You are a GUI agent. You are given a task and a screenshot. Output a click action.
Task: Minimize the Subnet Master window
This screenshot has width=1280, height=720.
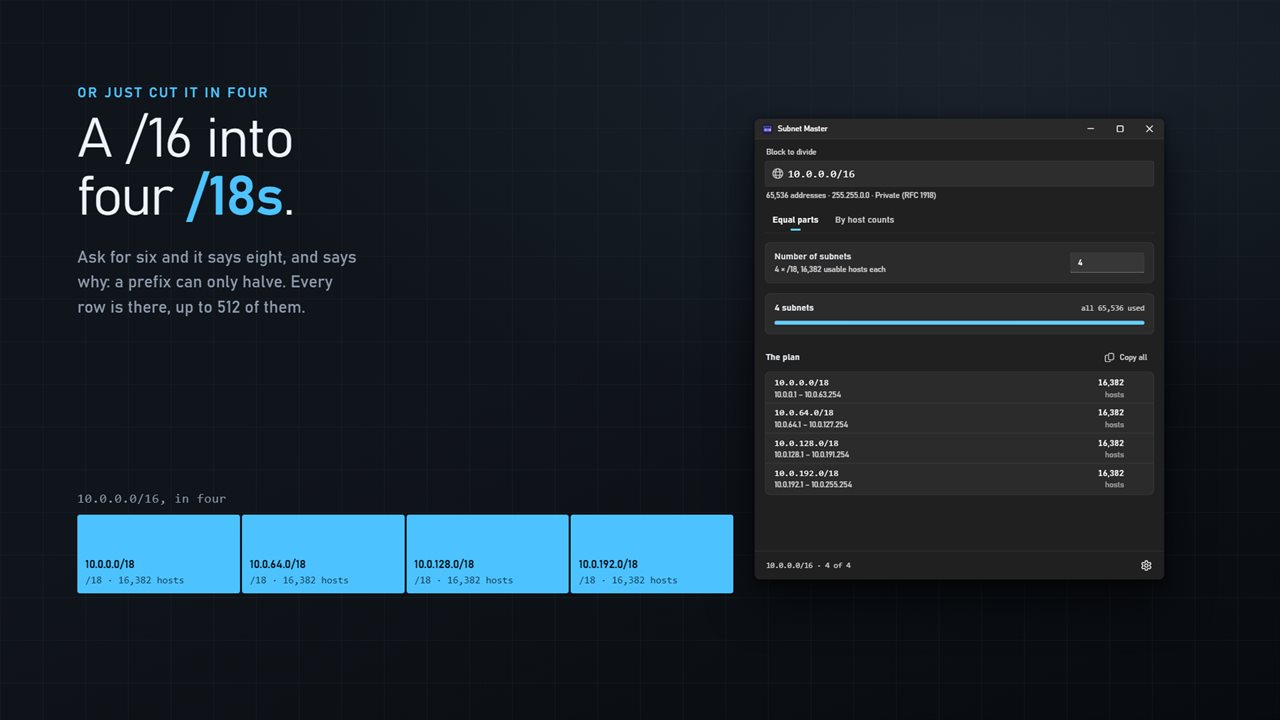1091,129
